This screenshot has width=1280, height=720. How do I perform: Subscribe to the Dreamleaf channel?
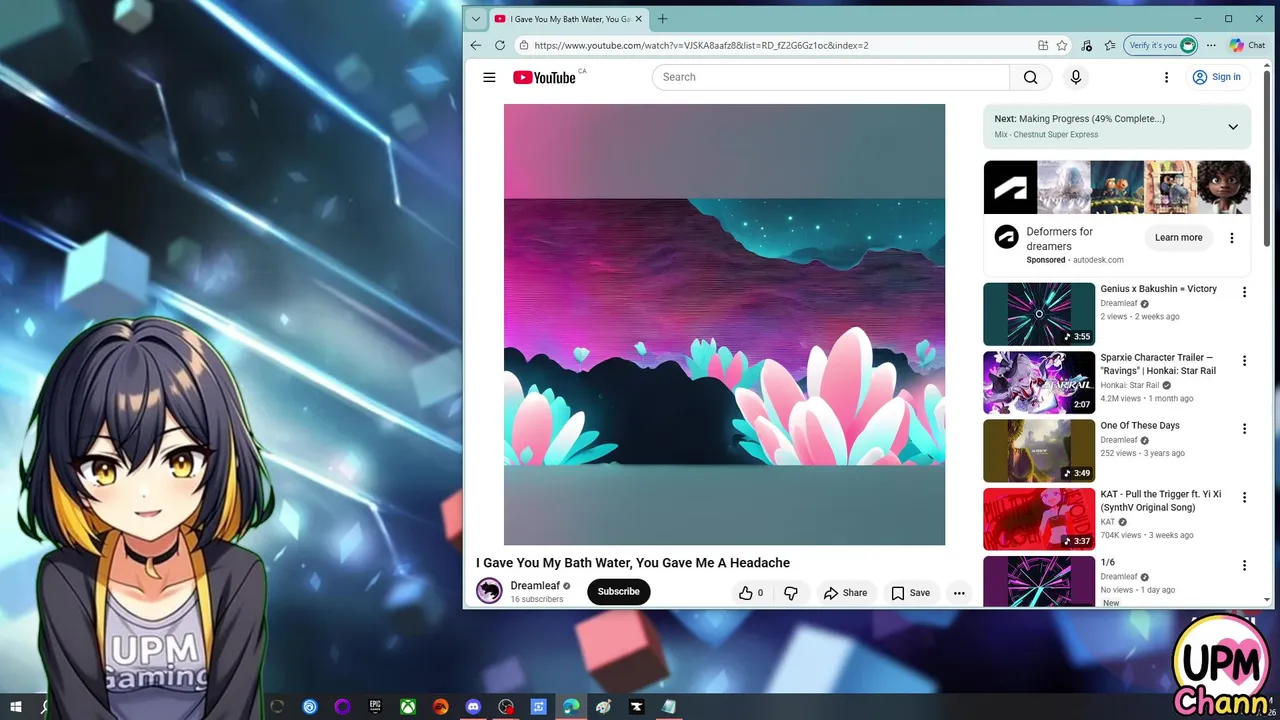point(619,591)
